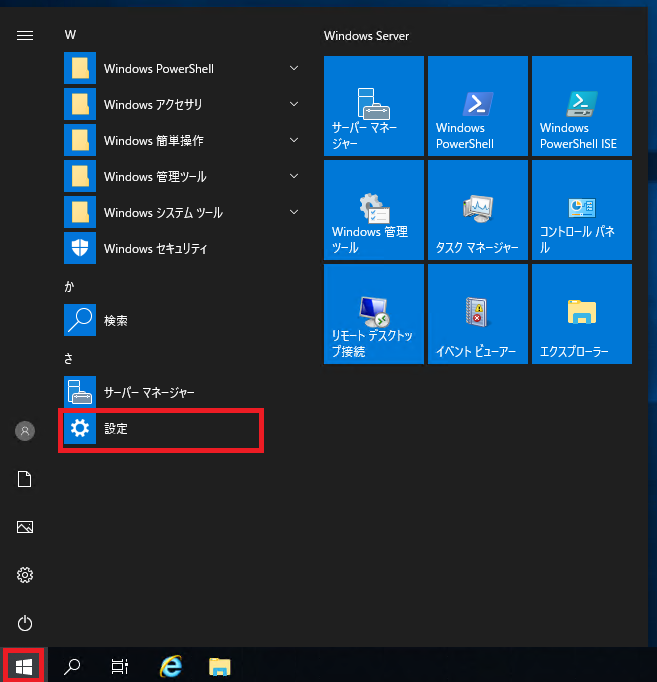This screenshot has height=682, width=657.
Task: Start the リモート デスクトップ接続 tile
Action: (x=374, y=314)
